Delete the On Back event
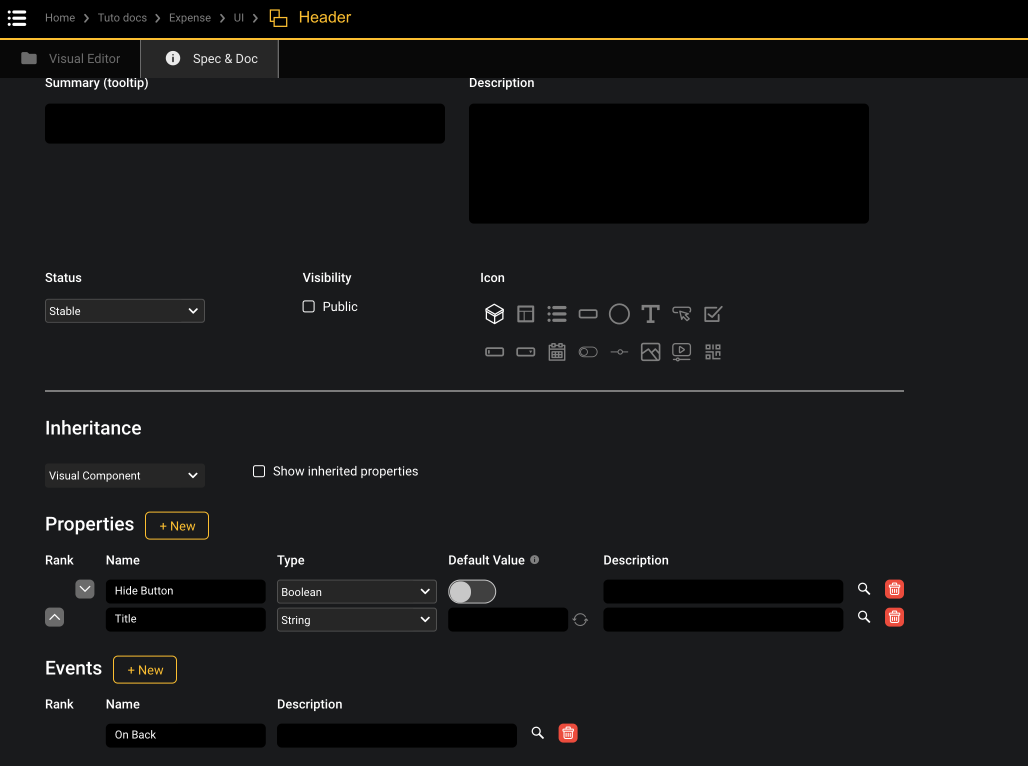 click(567, 733)
